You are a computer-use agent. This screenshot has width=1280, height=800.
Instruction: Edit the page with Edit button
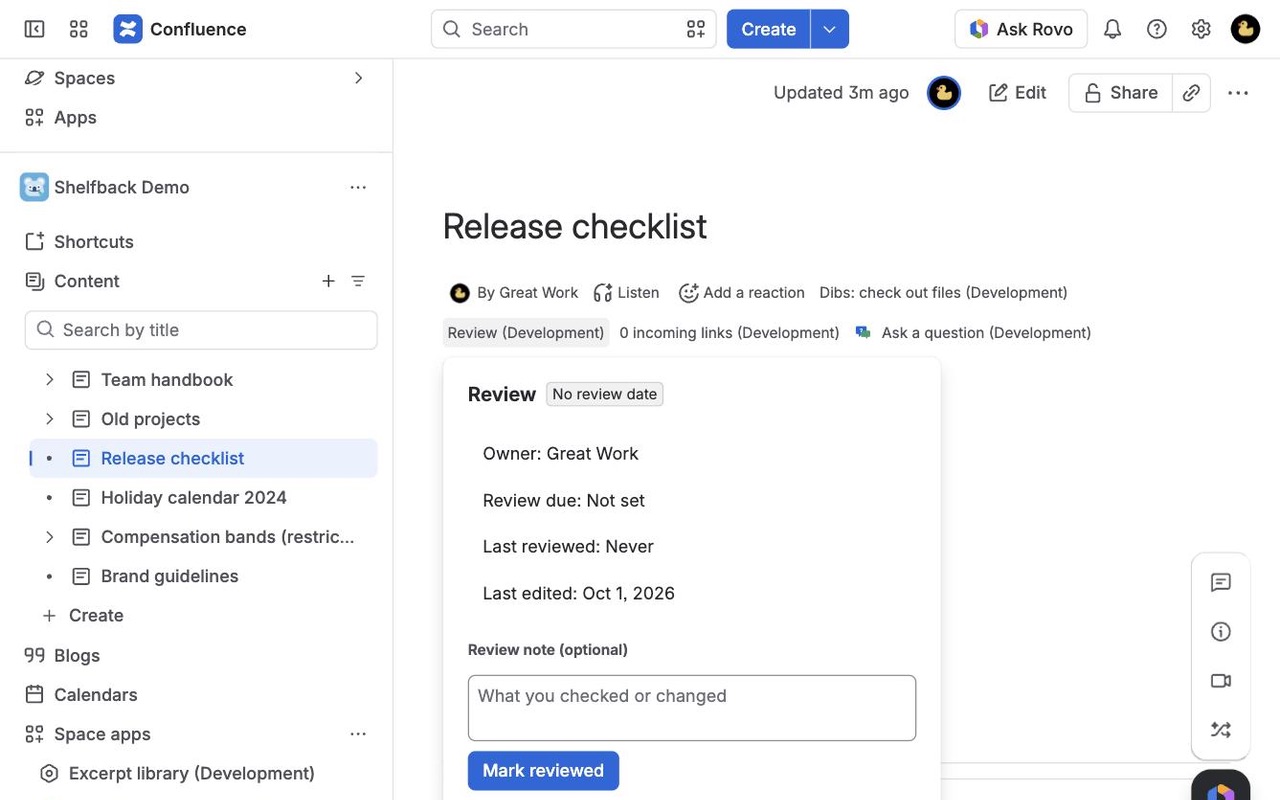coord(1017,93)
